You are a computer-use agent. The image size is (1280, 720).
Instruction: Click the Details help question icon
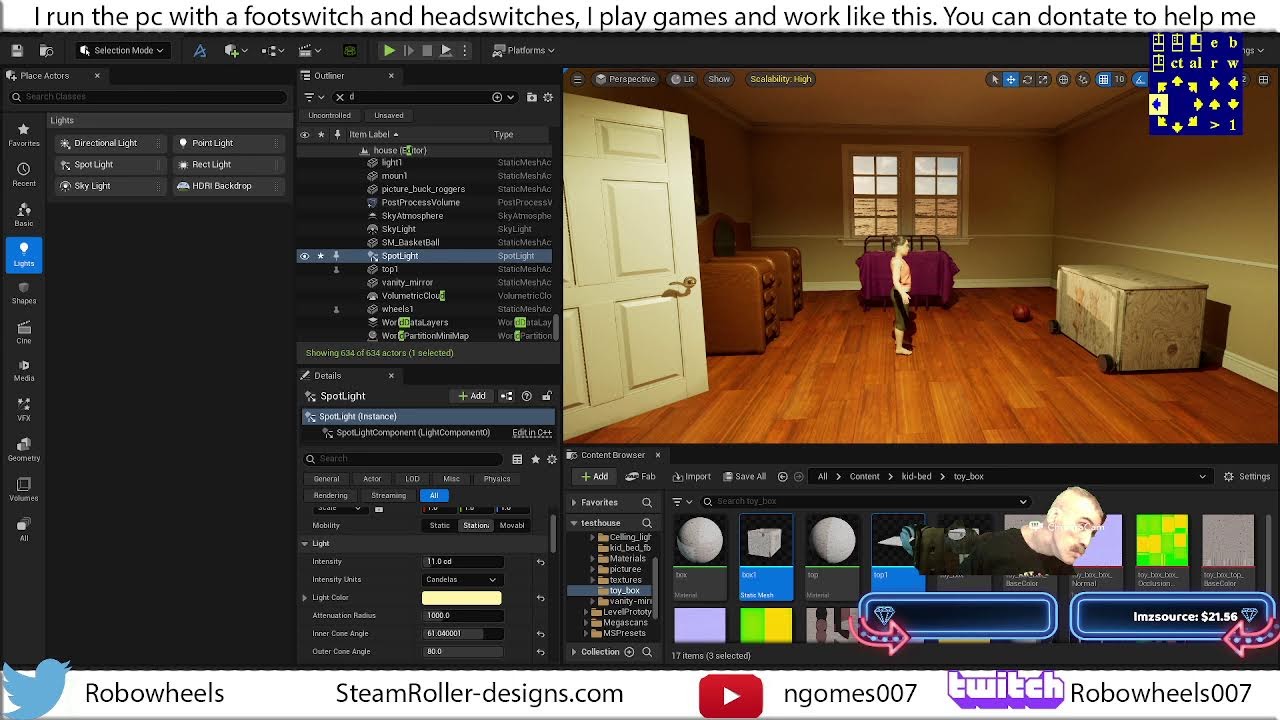click(527, 396)
